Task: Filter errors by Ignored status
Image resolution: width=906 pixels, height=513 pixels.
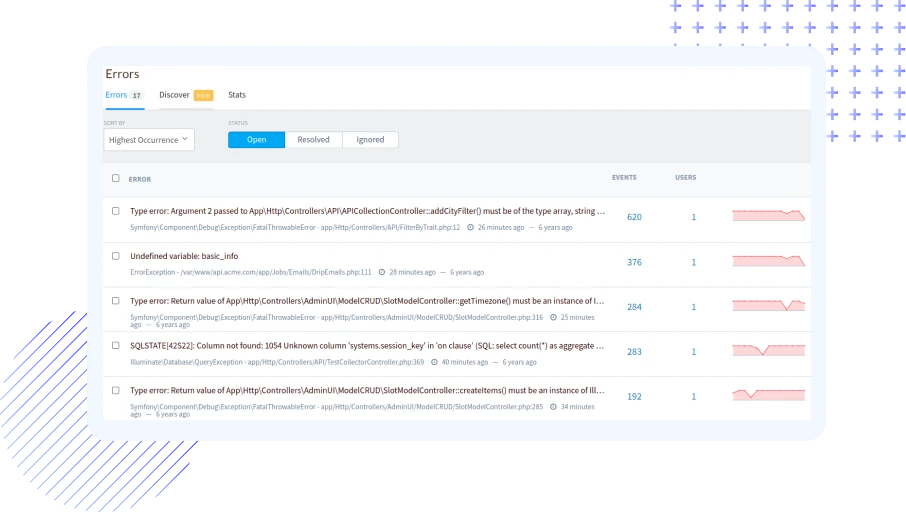Action: click(370, 140)
